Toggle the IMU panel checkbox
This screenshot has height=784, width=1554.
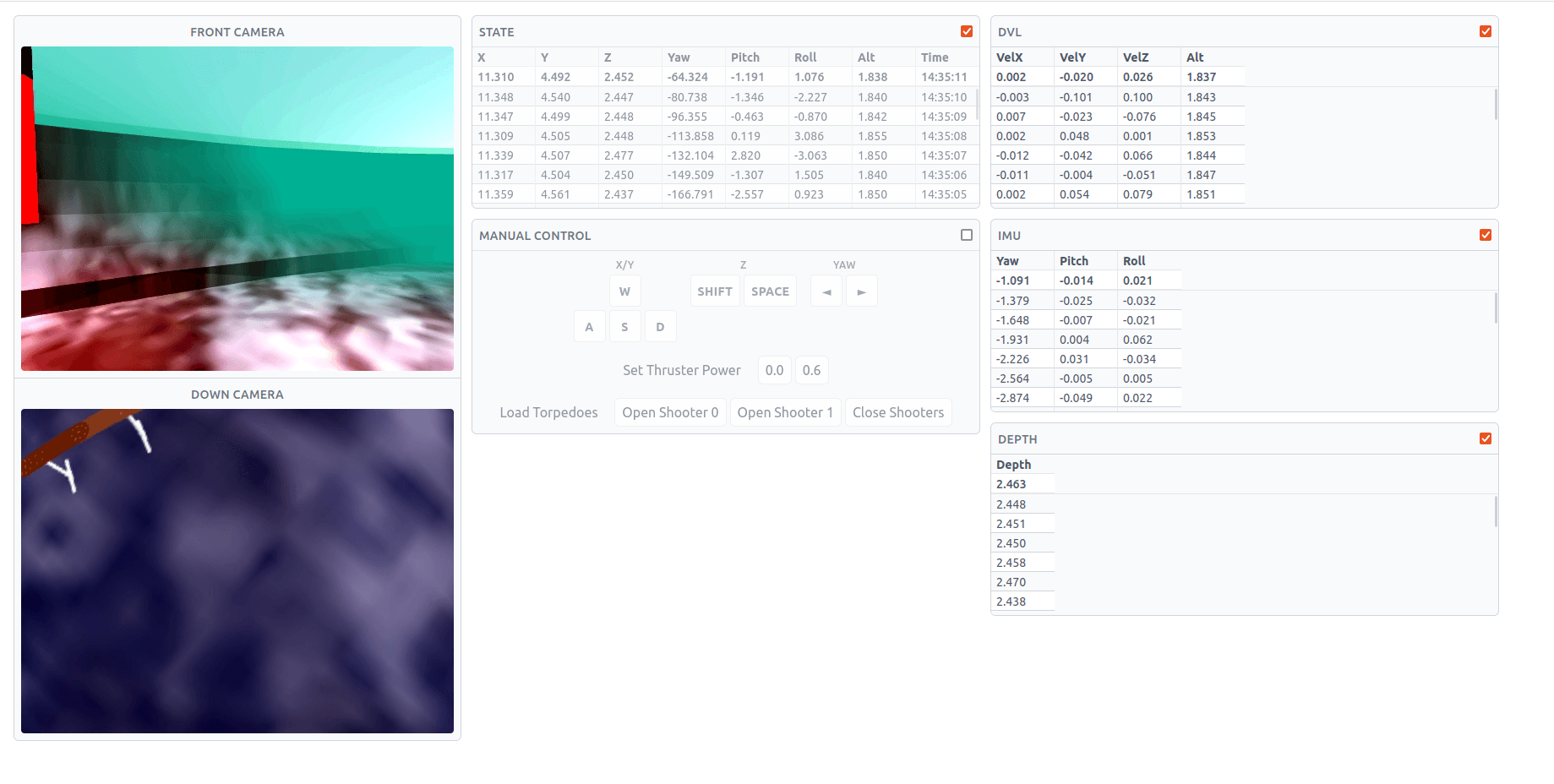[1485, 235]
